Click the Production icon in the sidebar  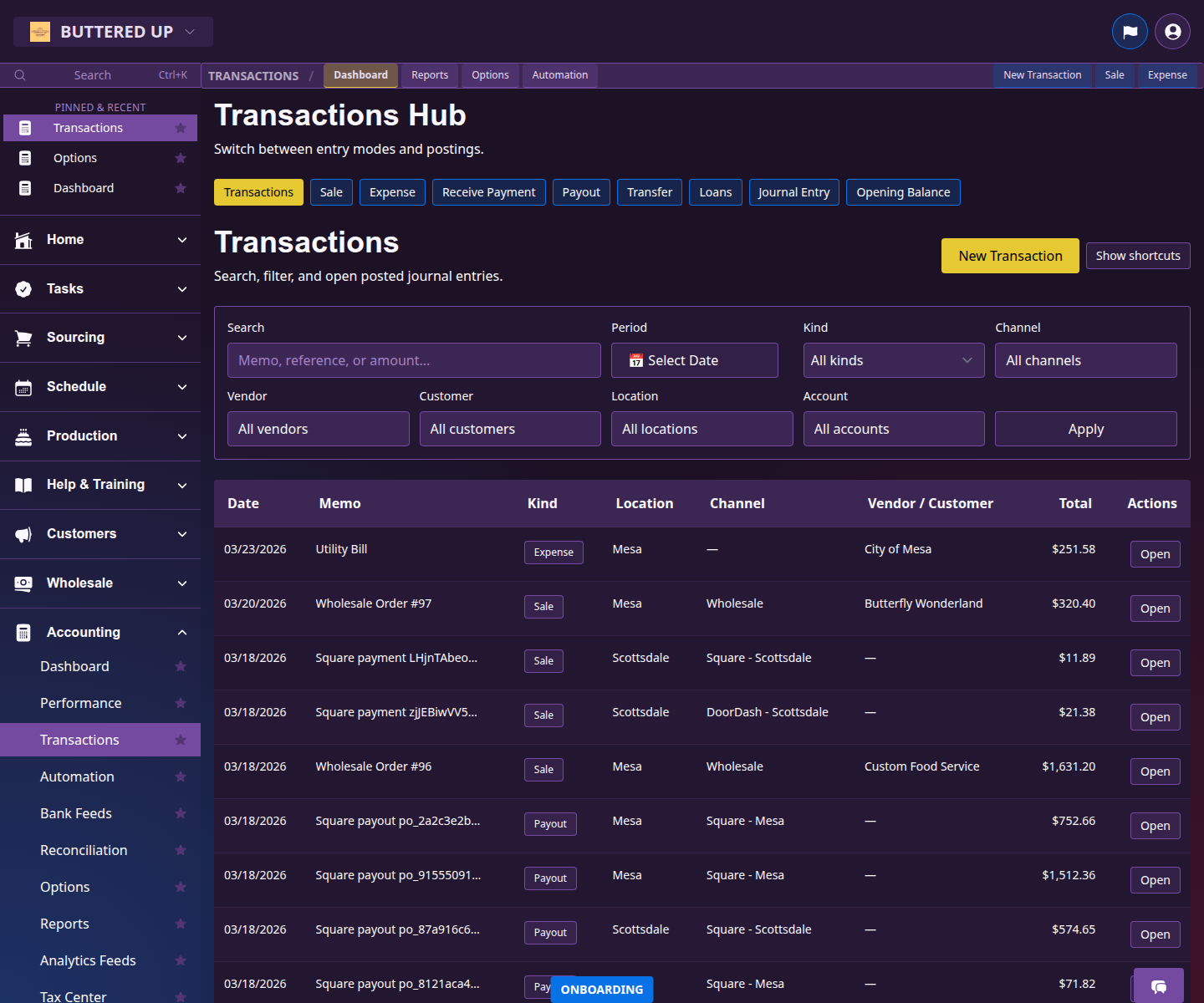pos(23,435)
